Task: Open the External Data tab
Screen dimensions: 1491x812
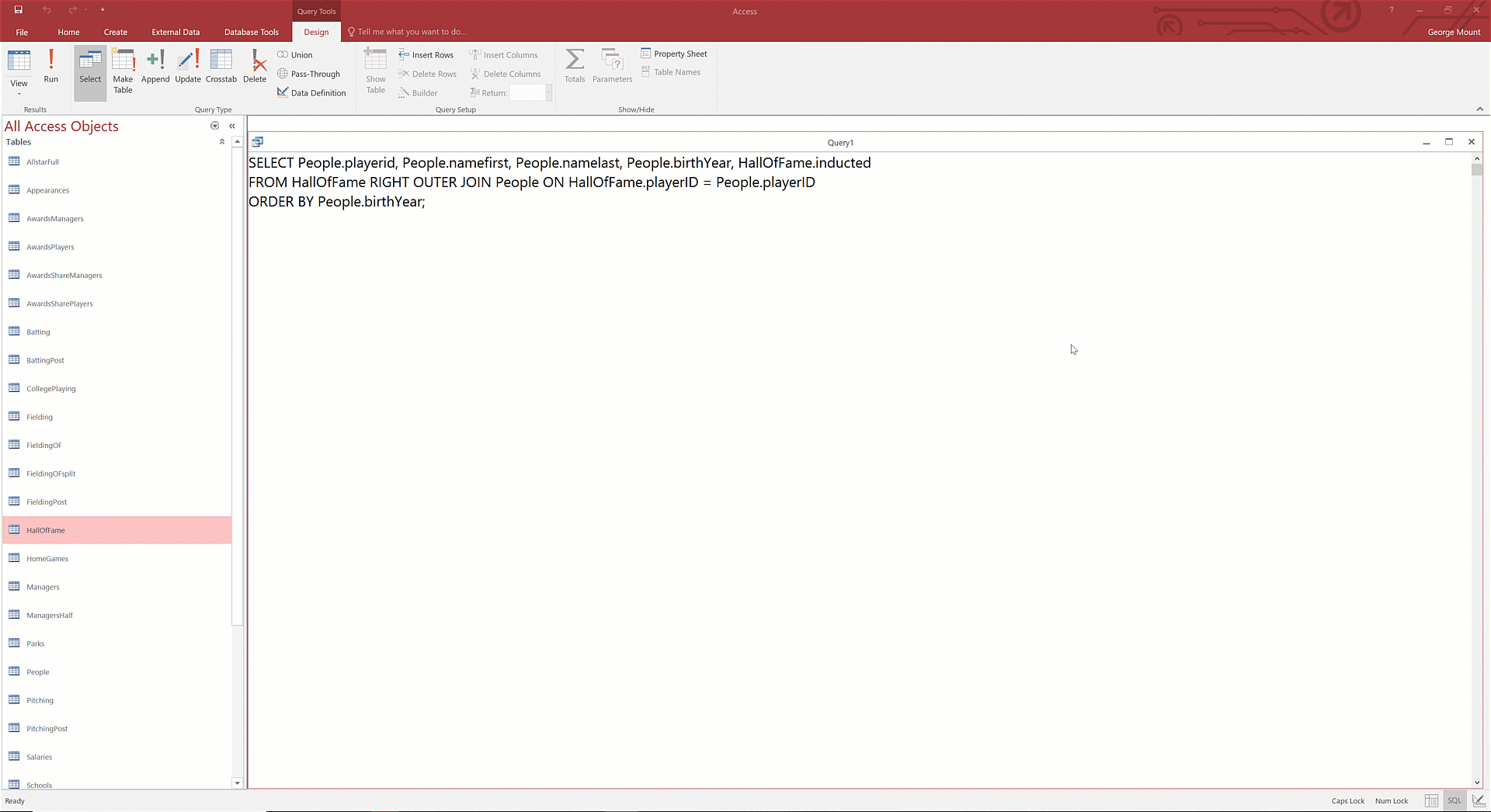Action: click(x=176, y=32)
